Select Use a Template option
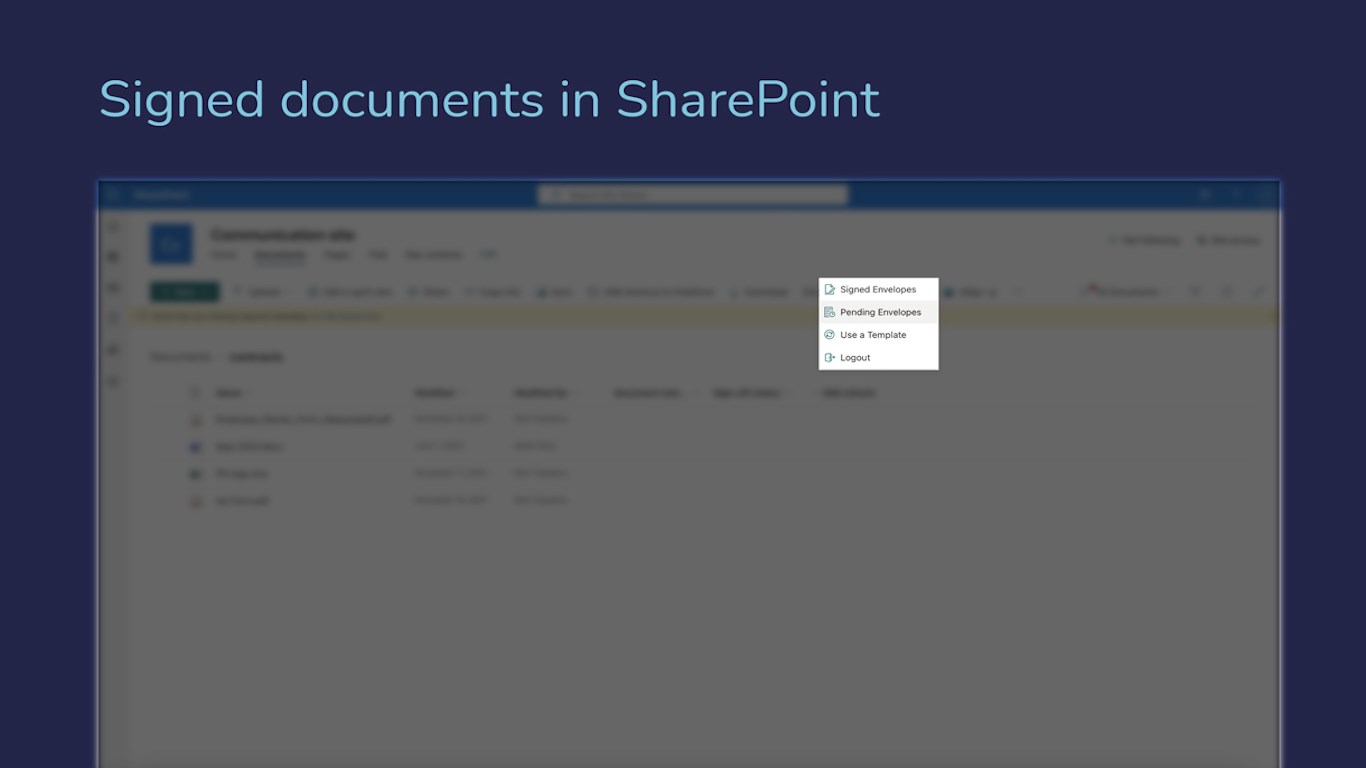The width and height of the screenshot is (1366, 768). (878, 335)
